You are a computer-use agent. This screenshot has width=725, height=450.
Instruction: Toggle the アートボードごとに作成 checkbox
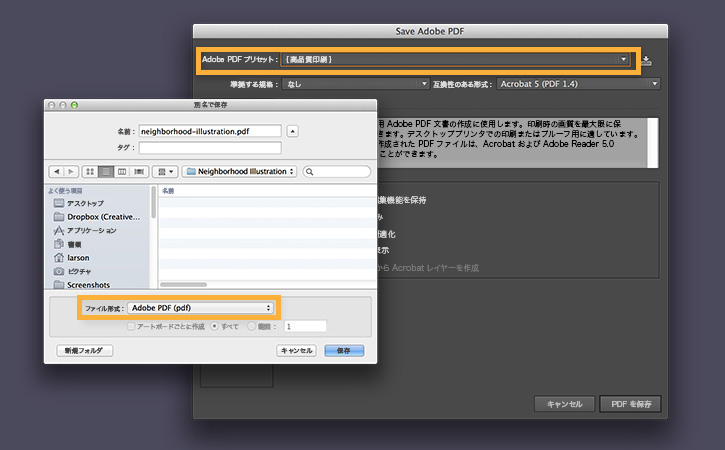click(x=131, y=327)
